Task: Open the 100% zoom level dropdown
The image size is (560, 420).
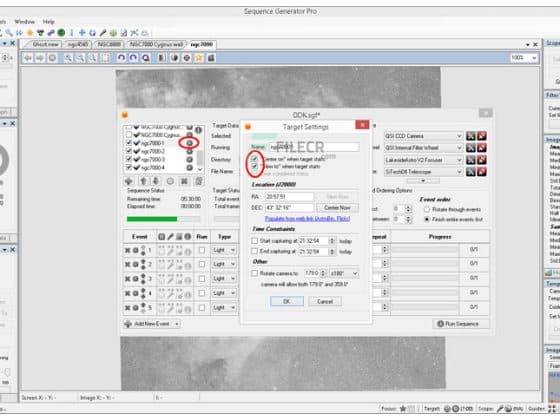Action: [x=524, y=58]
